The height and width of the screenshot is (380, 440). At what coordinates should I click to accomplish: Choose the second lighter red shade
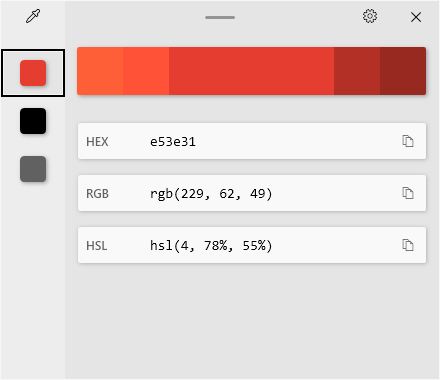pos(146,71)
